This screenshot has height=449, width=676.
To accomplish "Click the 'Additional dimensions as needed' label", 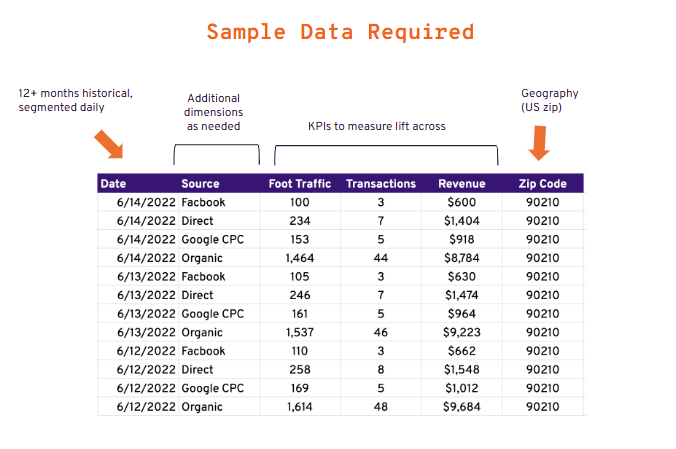I will pyautogui.click(x=213, y=112).
